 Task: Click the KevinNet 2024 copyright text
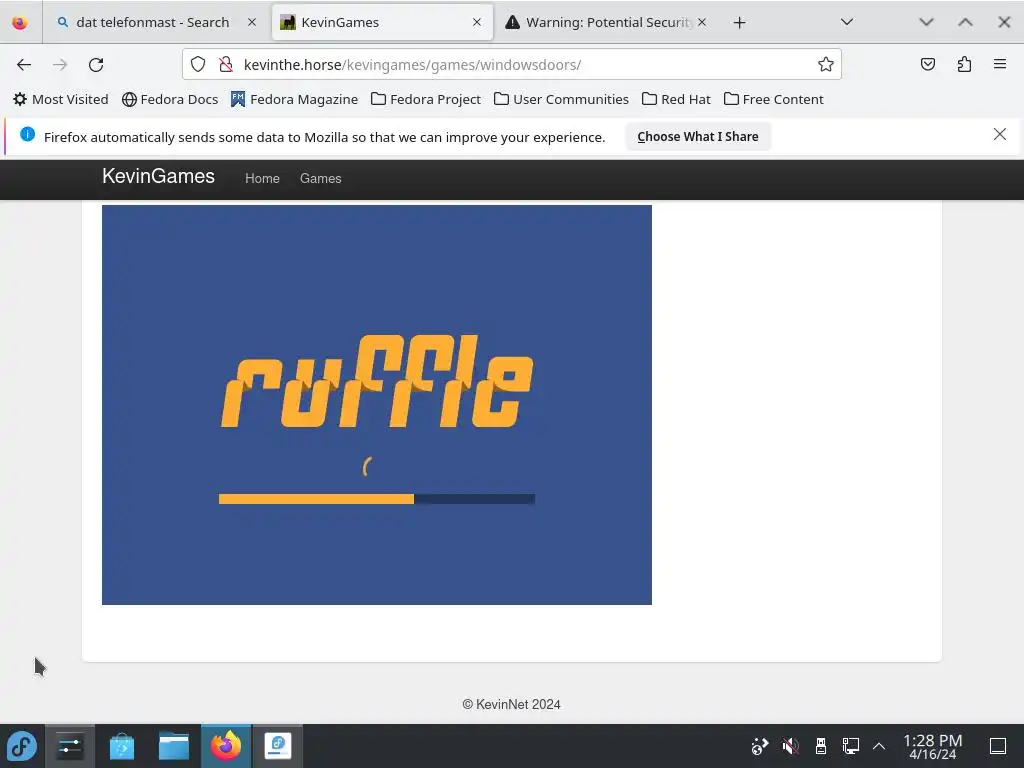click(x=511, y=705)
